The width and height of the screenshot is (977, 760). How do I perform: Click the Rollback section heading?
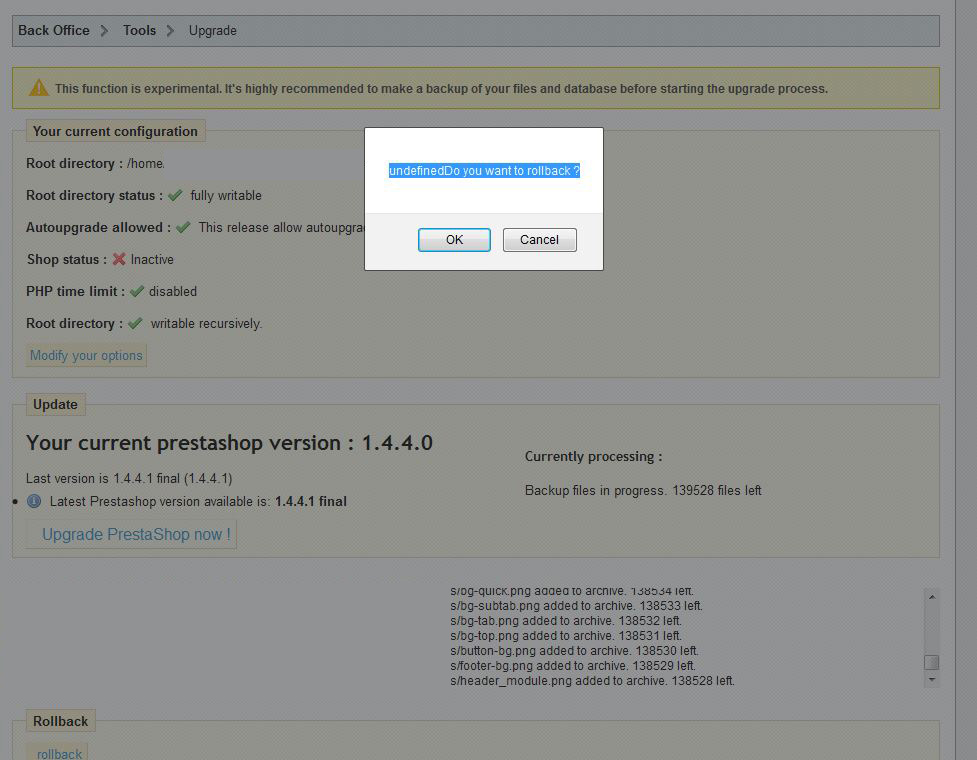60,721
